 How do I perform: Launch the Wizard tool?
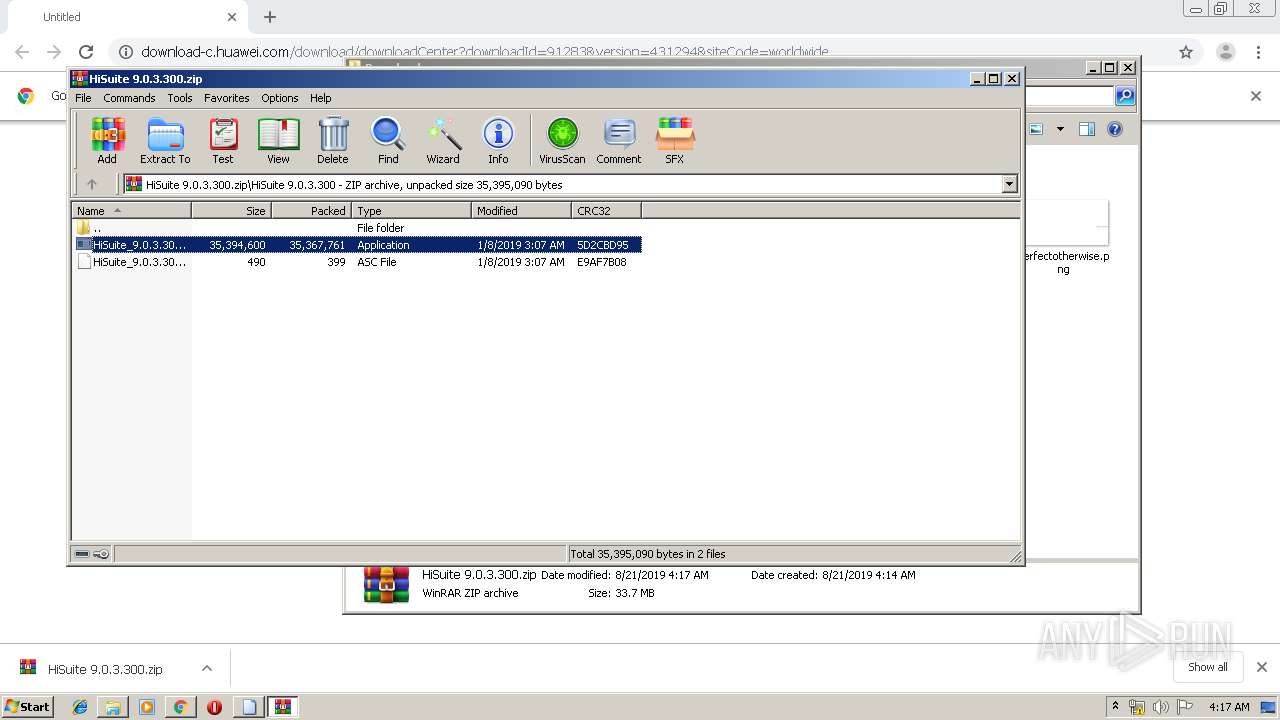pyautogui.click(x=443, y=140)
